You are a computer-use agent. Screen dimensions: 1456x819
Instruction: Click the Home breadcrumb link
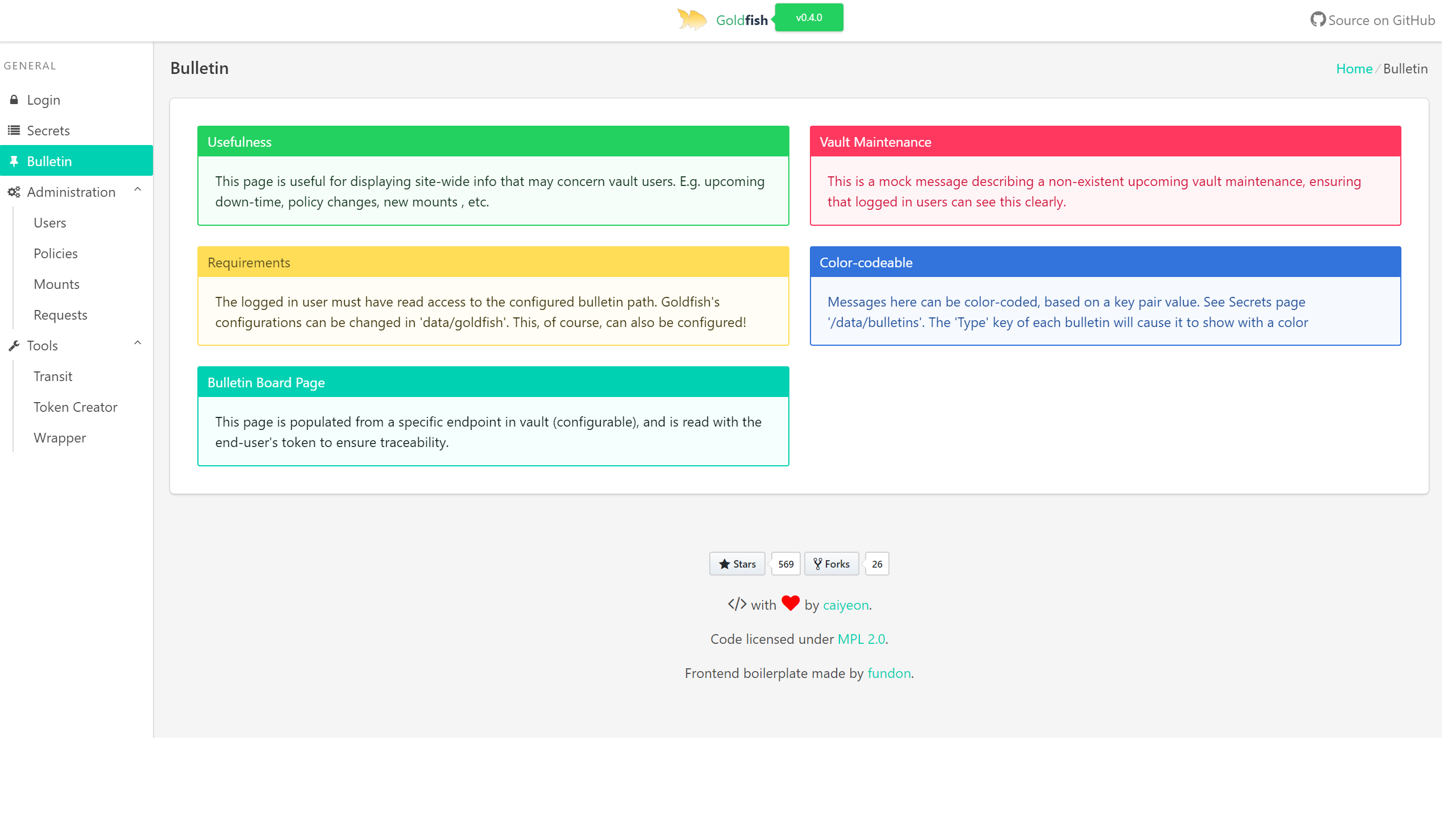click(1354, 69)
